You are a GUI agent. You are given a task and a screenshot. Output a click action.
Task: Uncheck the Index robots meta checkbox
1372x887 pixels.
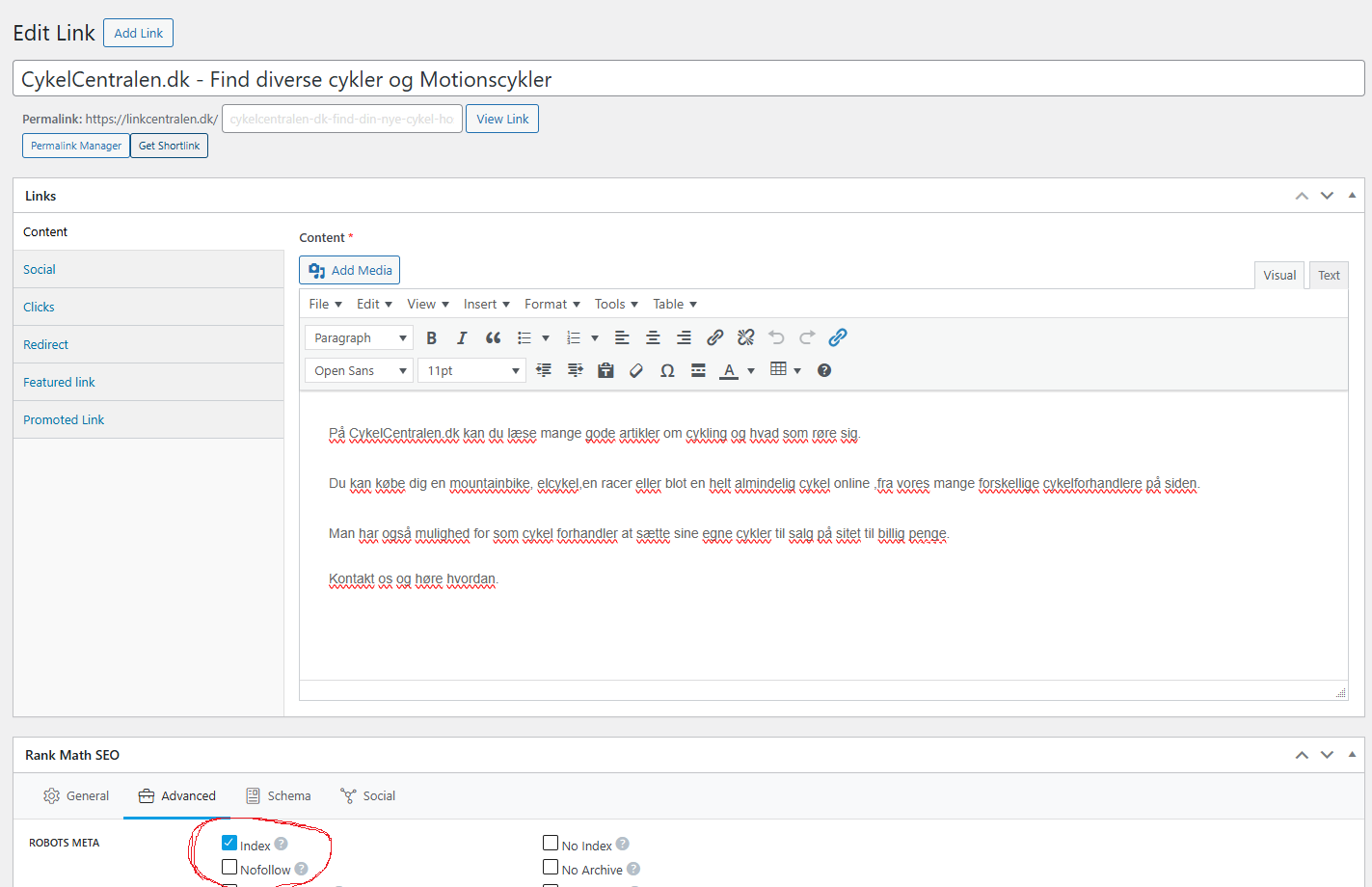pyautogui.click(x=229, y=844)
